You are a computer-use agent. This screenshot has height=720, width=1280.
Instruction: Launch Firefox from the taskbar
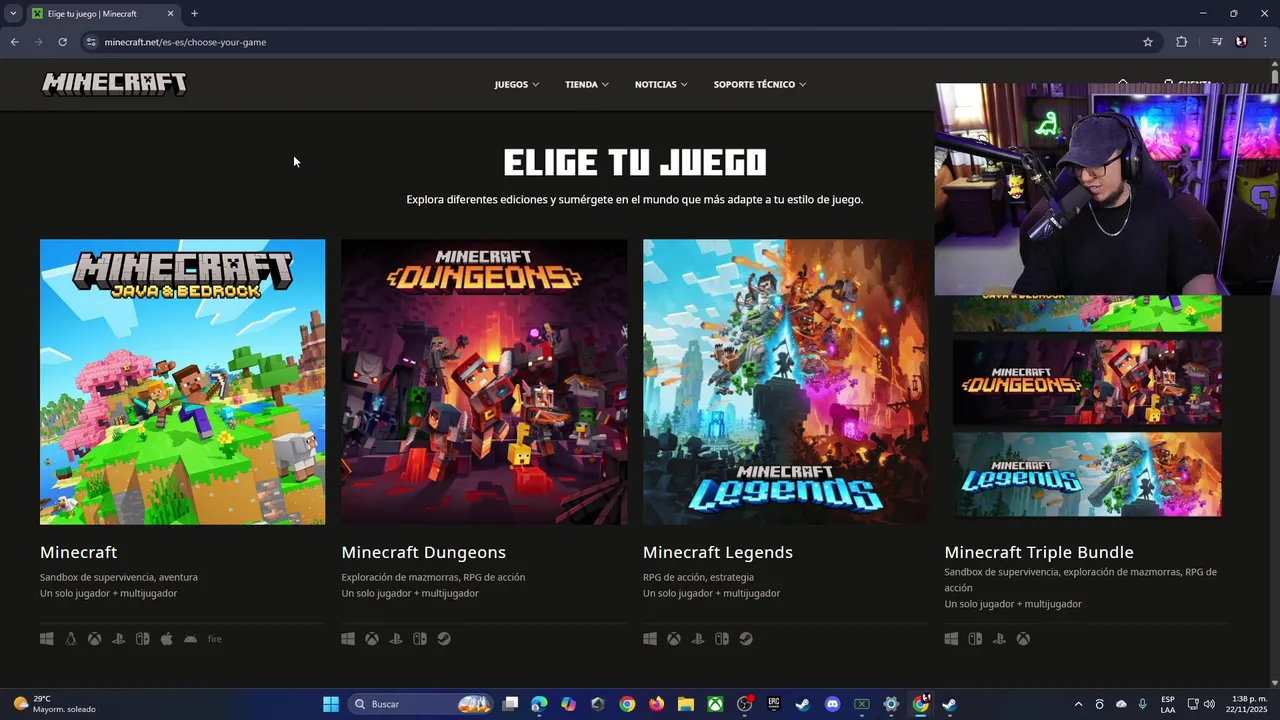coord(656,704)
